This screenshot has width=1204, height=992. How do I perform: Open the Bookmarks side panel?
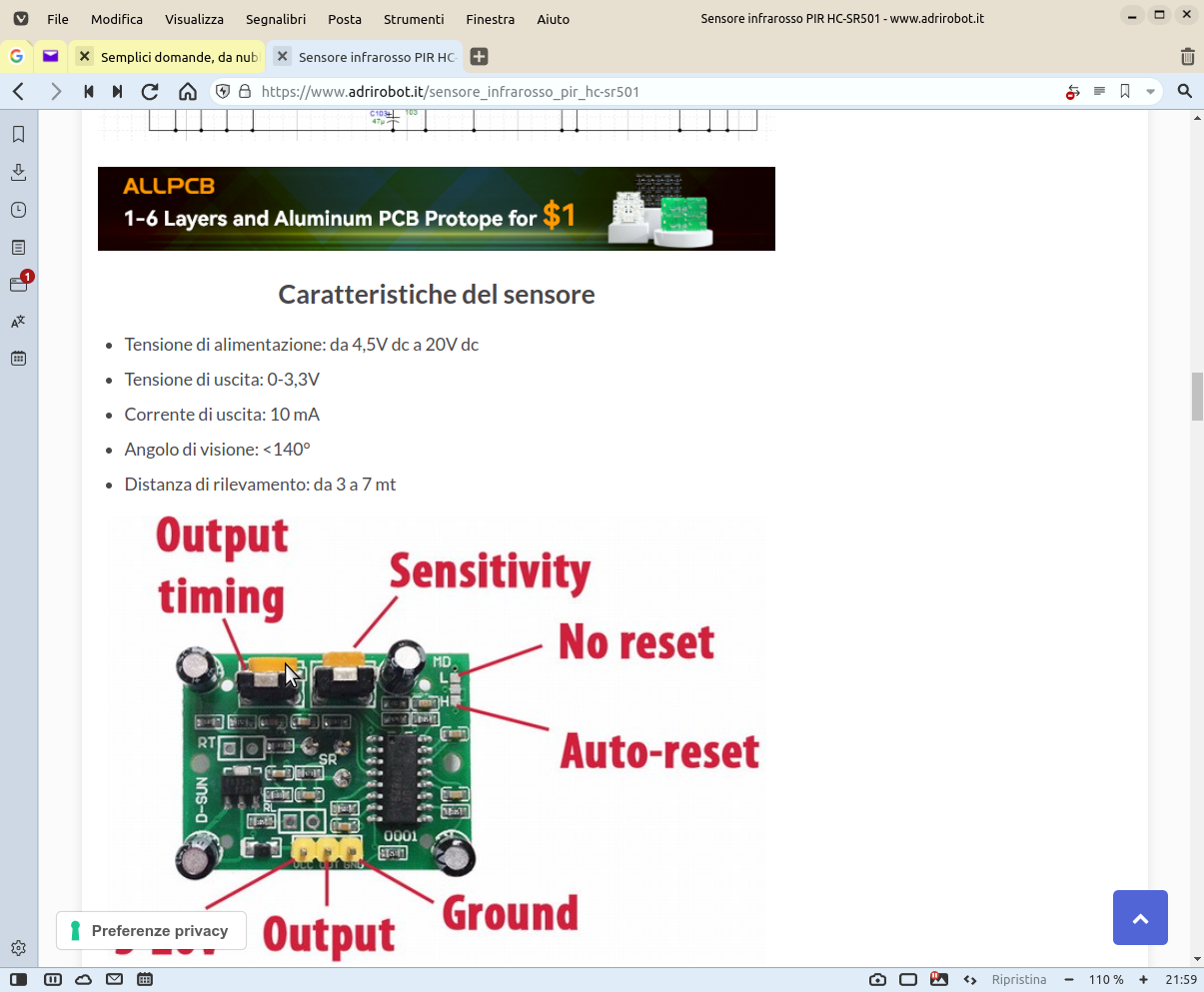pos(18,134)
